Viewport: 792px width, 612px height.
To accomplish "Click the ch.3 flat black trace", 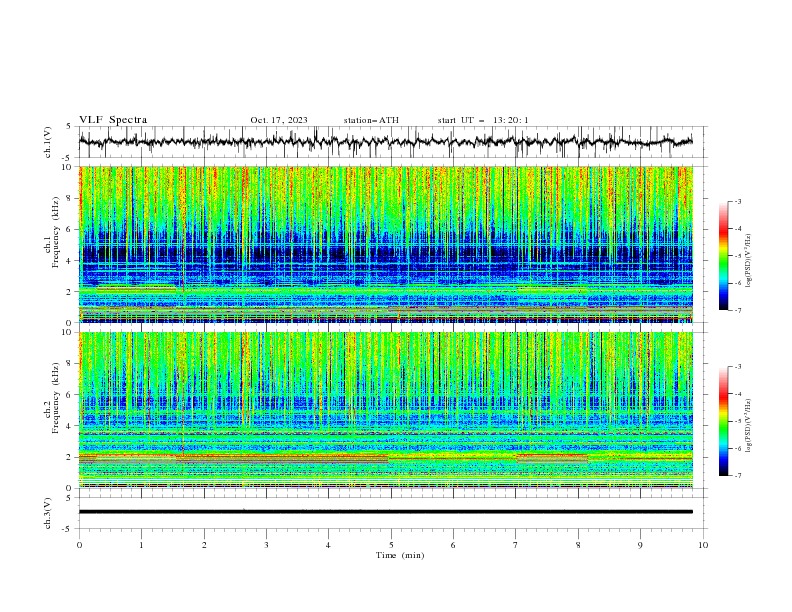I will pos(385,512).
